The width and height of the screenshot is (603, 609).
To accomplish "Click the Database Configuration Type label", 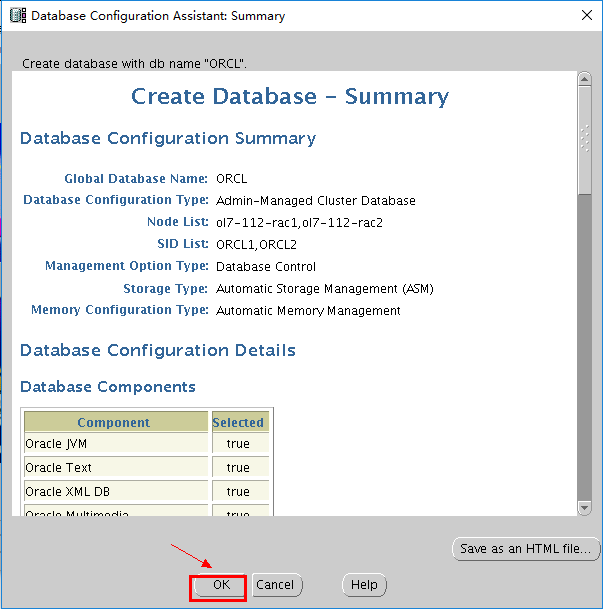I will coord(116,200).
